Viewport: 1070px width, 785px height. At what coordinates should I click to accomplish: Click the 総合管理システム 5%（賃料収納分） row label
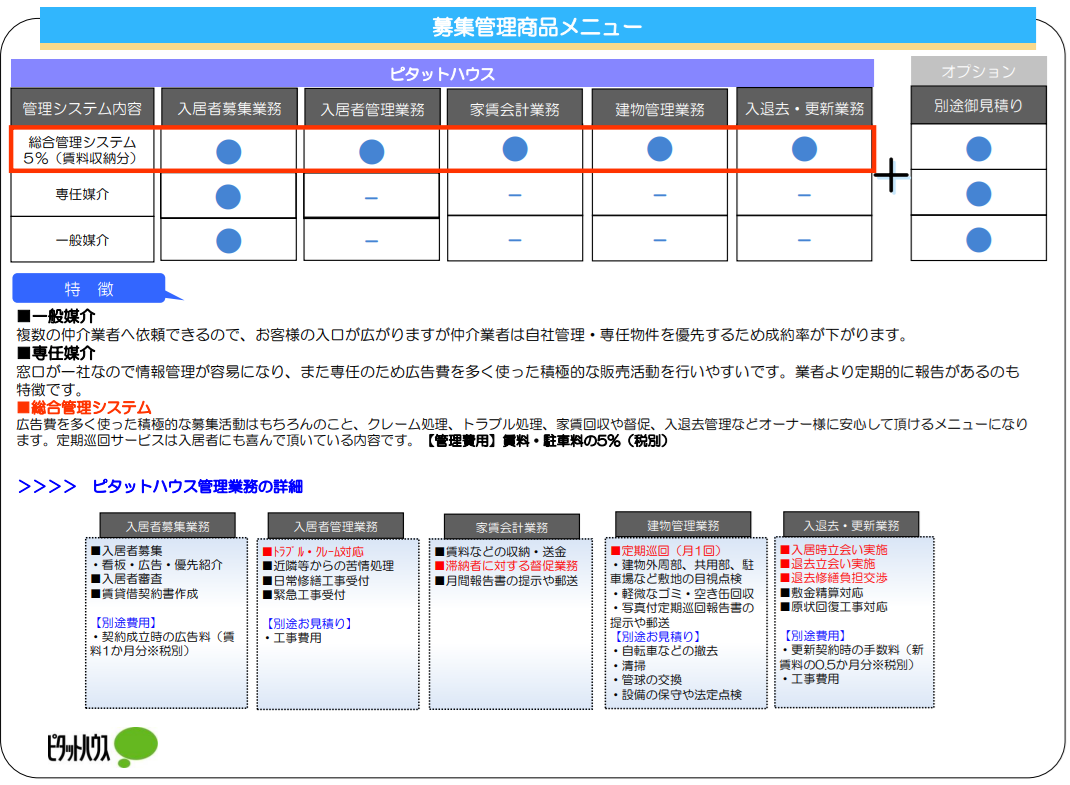pyautogui.click(x=82, y=150)
